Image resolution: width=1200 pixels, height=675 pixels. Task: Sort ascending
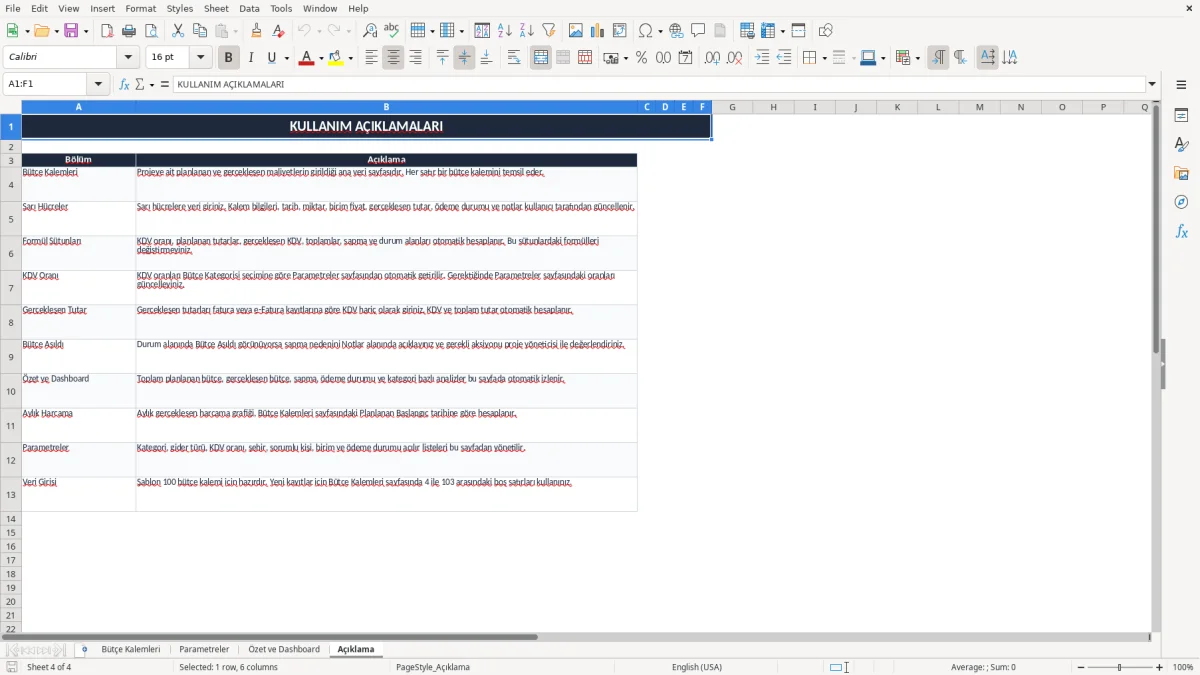coord(505,31)
